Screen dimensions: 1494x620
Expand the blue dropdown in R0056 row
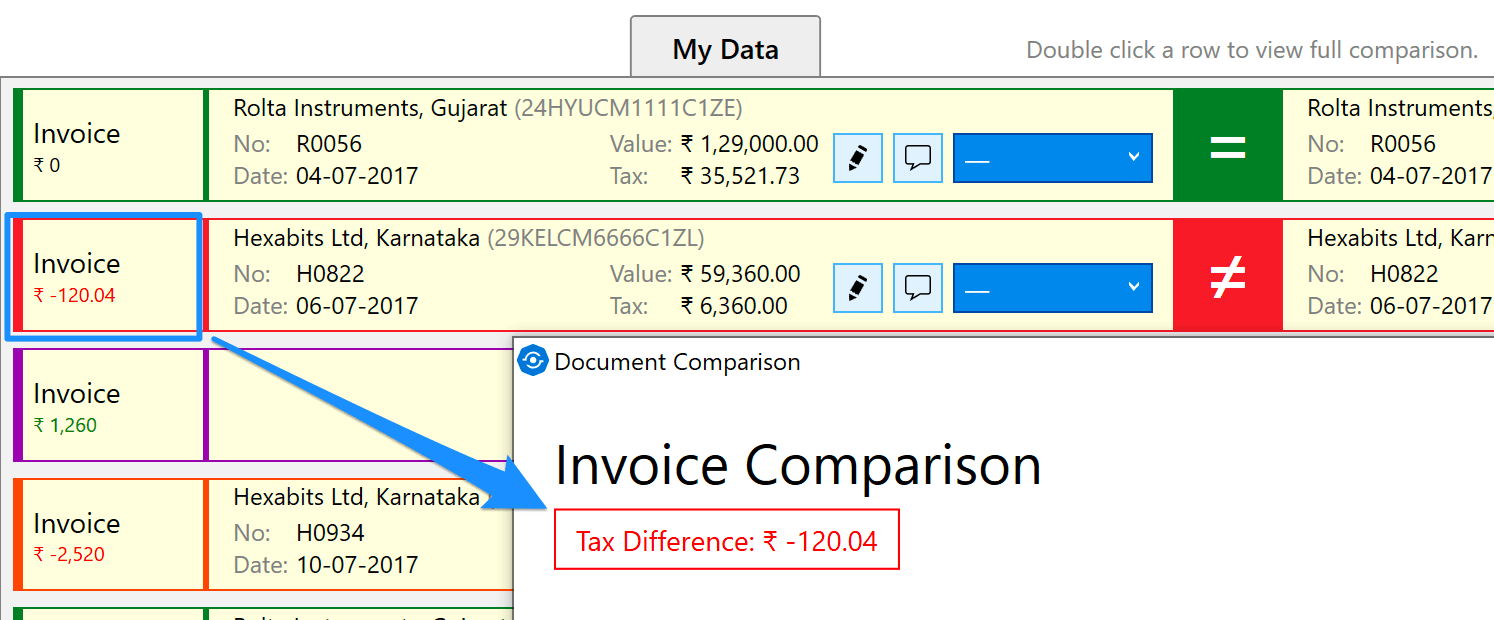1052,158
